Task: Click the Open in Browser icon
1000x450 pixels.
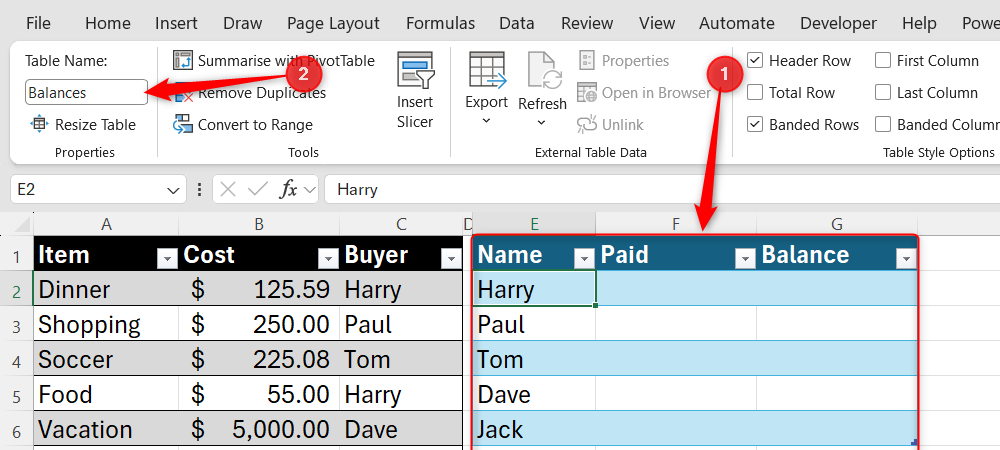Action: point(587,92)
